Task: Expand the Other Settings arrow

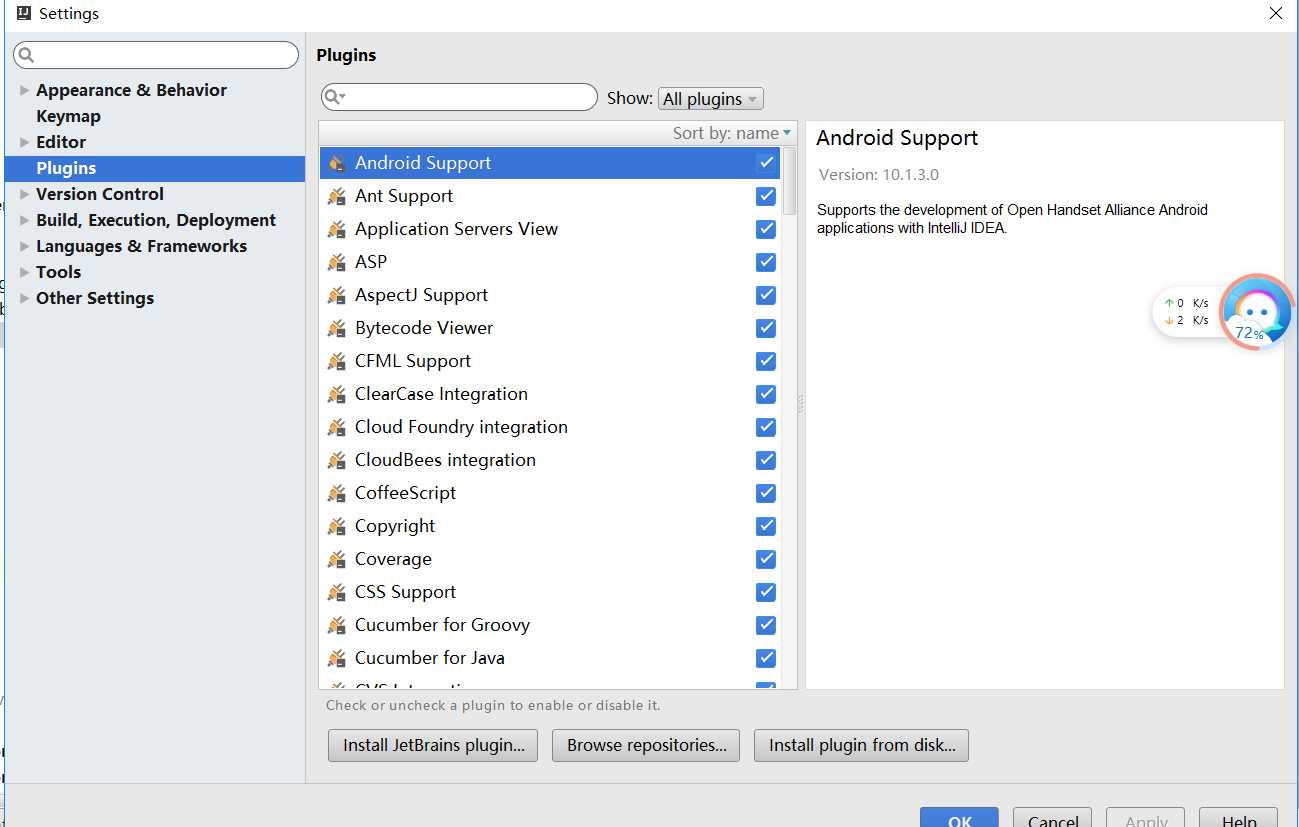Action: [24, 298]
